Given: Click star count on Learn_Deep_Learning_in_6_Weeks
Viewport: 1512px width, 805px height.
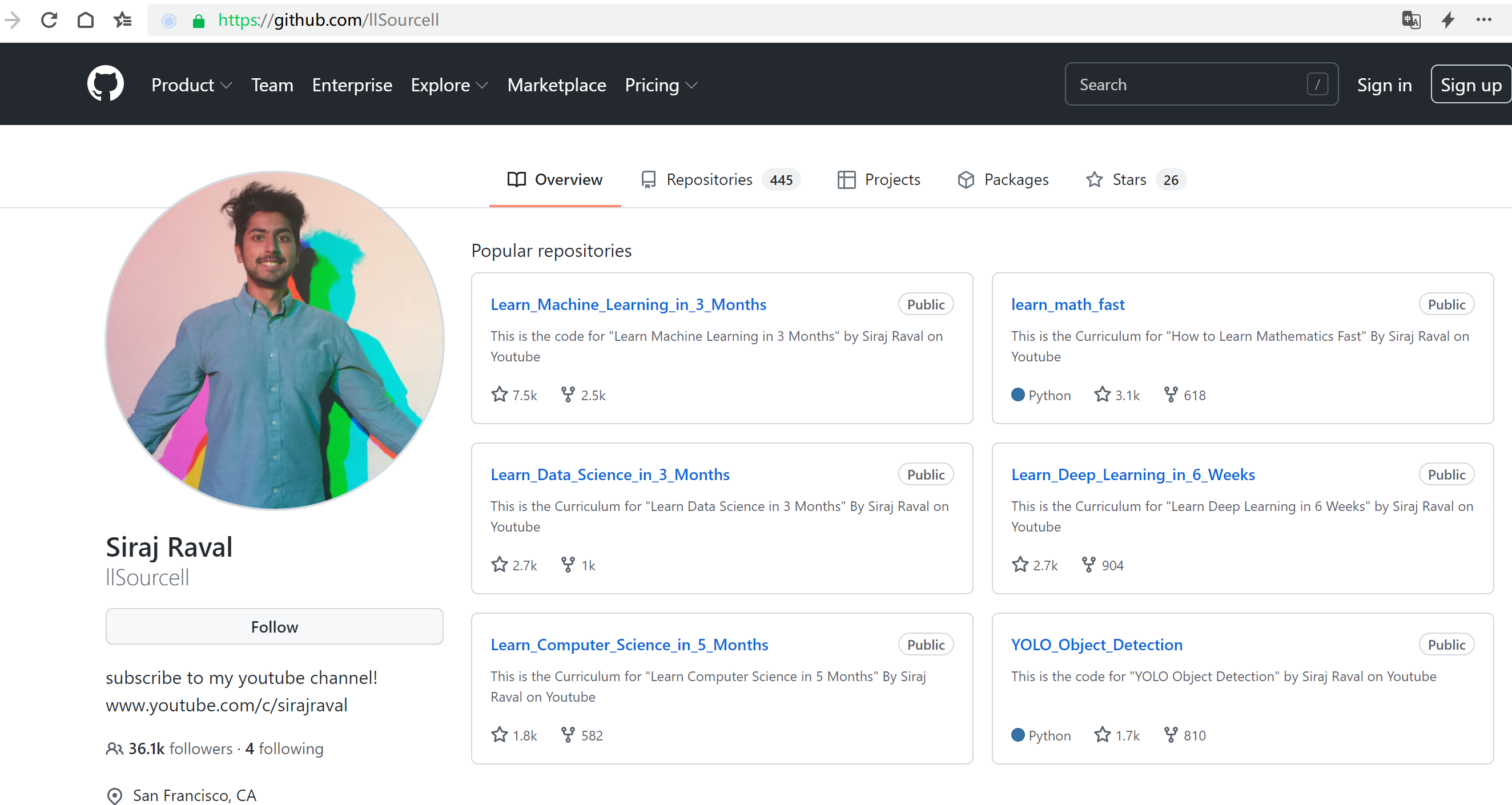Looking at the screenshot, I should pos(1035,565).
